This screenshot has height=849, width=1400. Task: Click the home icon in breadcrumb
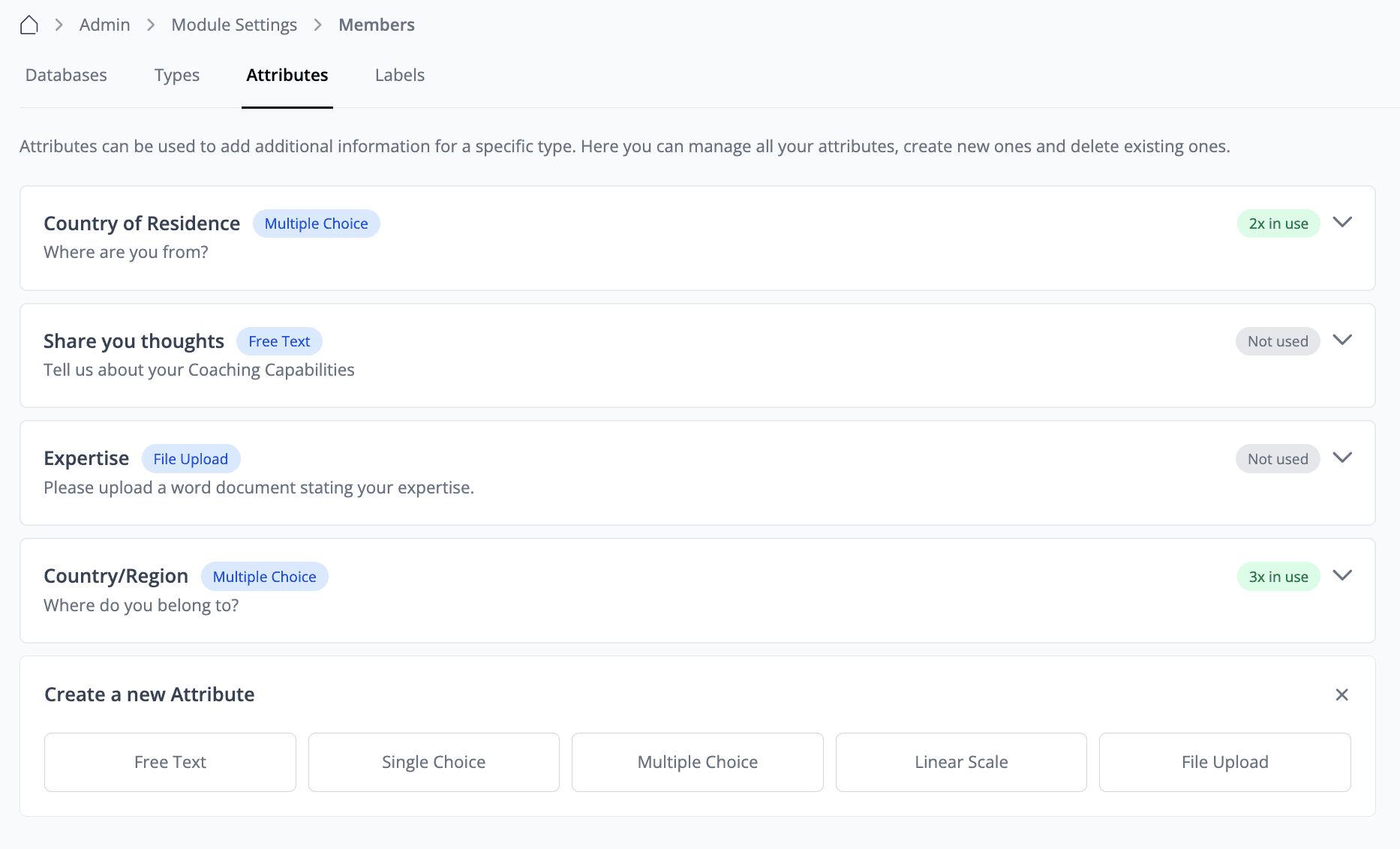[29, 25]
